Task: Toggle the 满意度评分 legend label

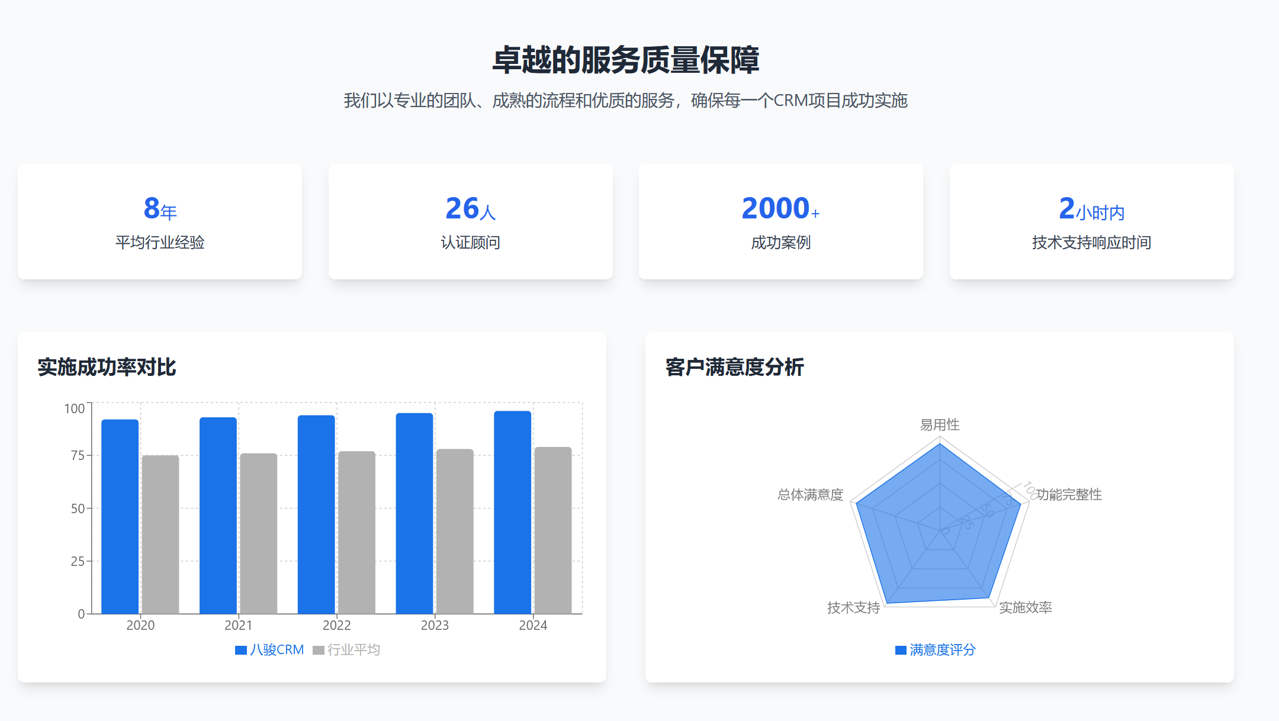Action: (x=943, y=650)
